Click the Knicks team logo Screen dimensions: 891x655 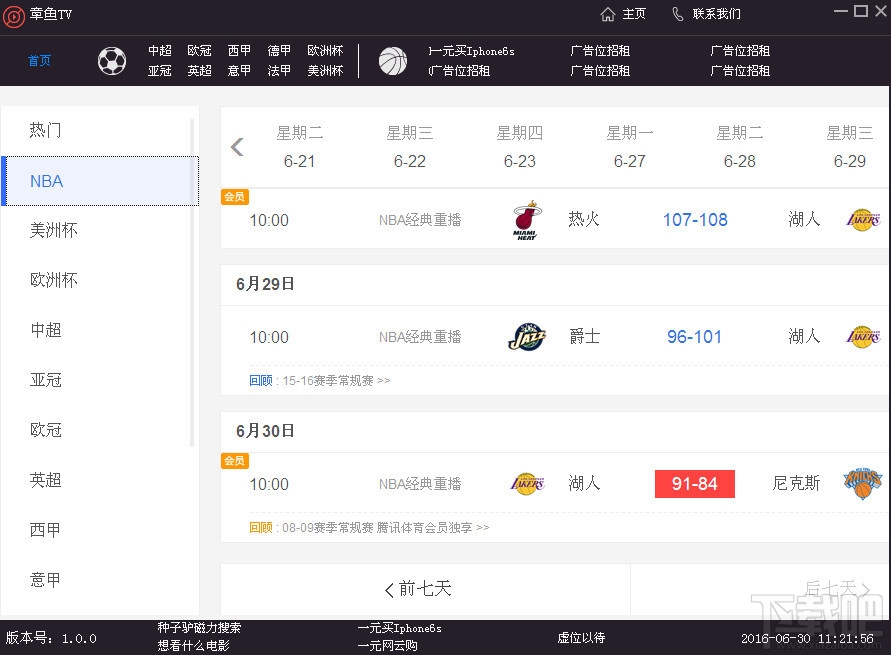(x=862, y=483)
